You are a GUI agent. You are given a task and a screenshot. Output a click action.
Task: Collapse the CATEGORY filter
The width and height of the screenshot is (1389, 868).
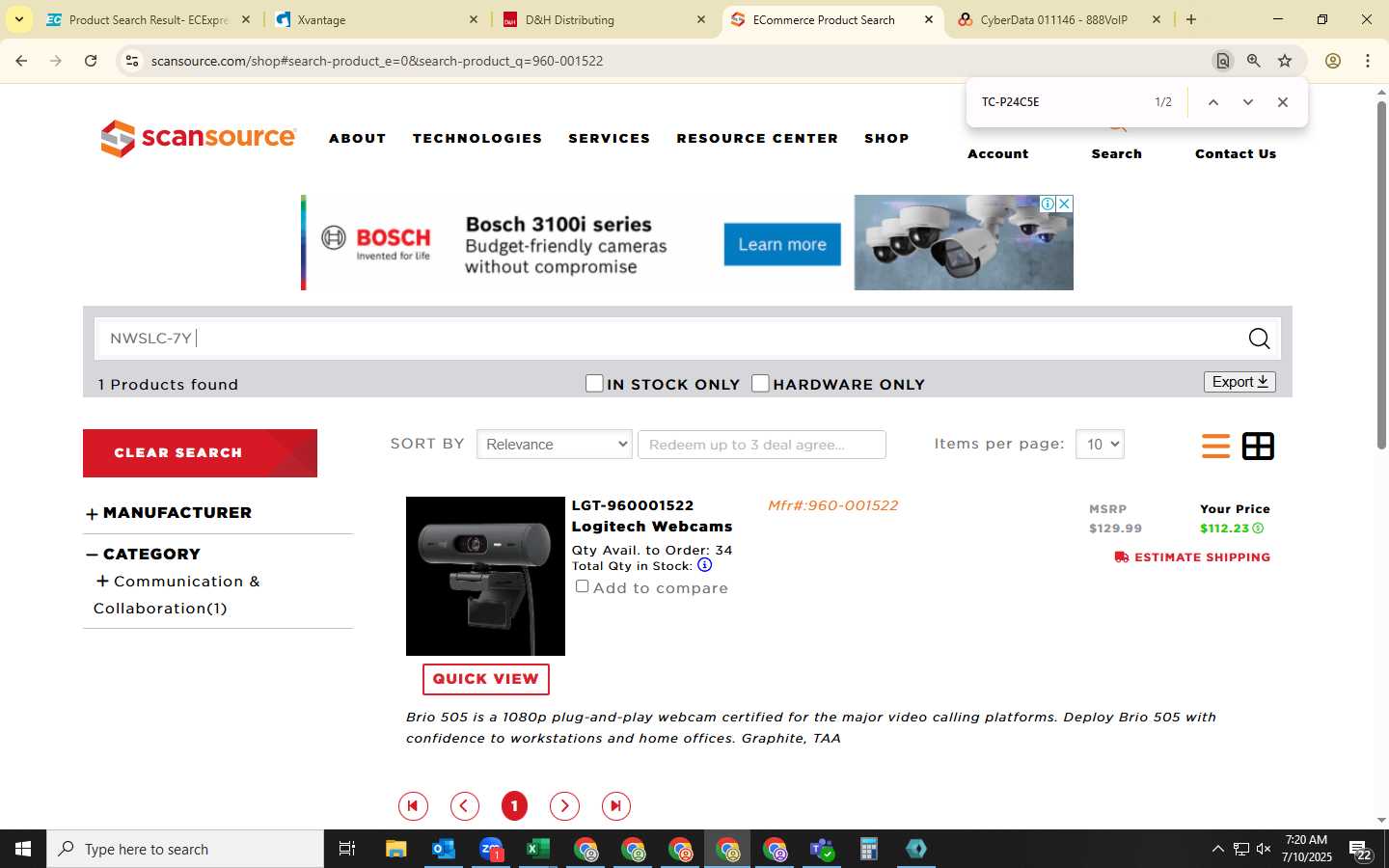92,555
